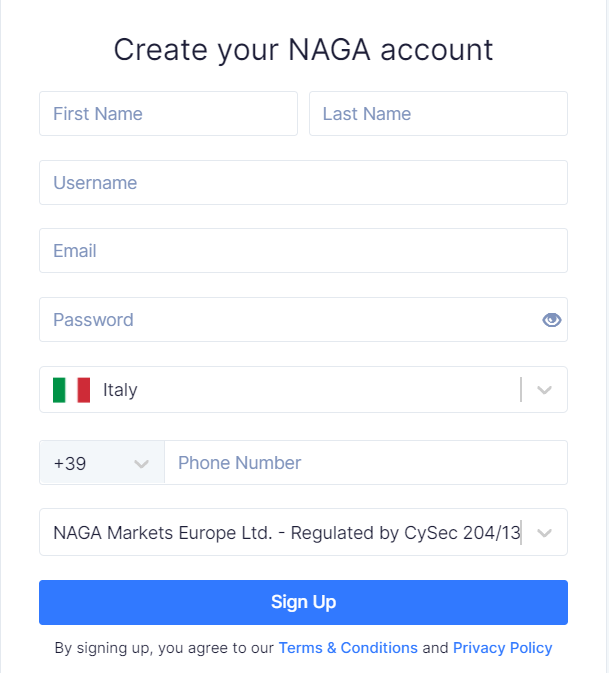
Task: Click the Sign Up button
Action: pos(303,602)
